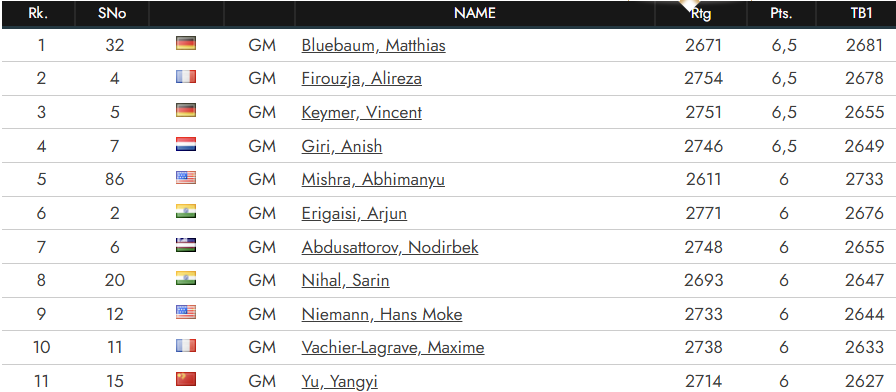The width and height of the screenshot is (896, 392).
Task: Open the Keymer, Vincent link
Action: point(361,113)
